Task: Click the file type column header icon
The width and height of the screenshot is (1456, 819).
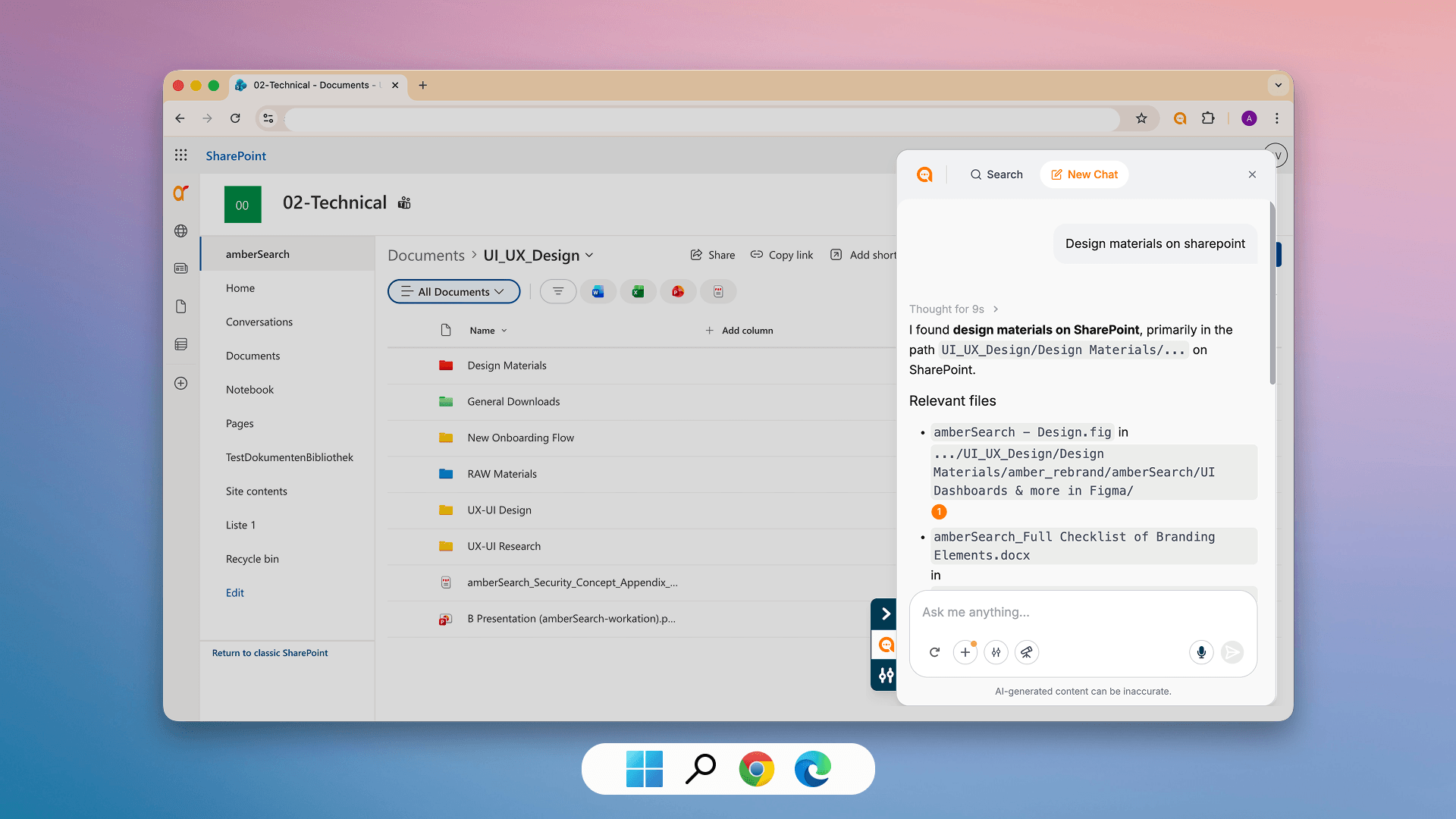Action: [446, 331]
